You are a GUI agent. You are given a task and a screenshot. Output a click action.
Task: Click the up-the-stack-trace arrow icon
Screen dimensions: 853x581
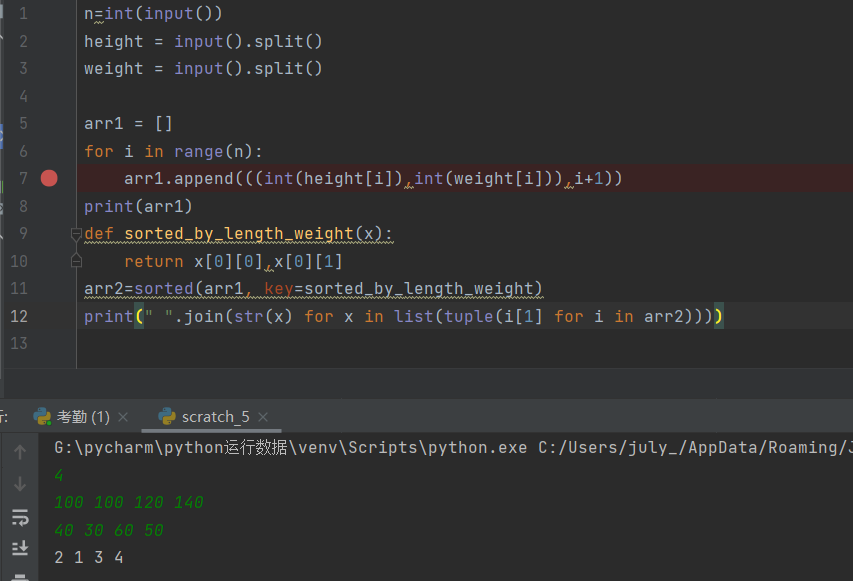(20, 452)
